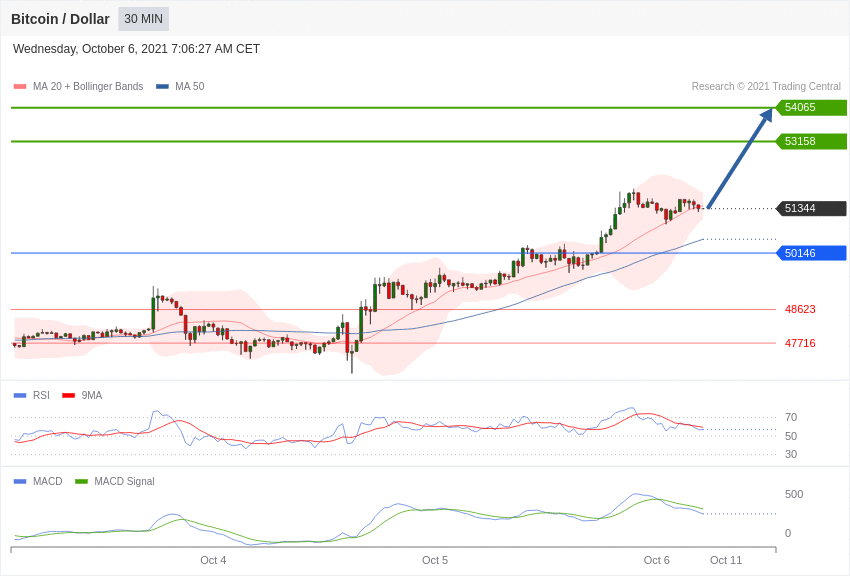Click the MACD Signal green legend swatch
The height and width of the screenshot is (576, 850).
81,482
